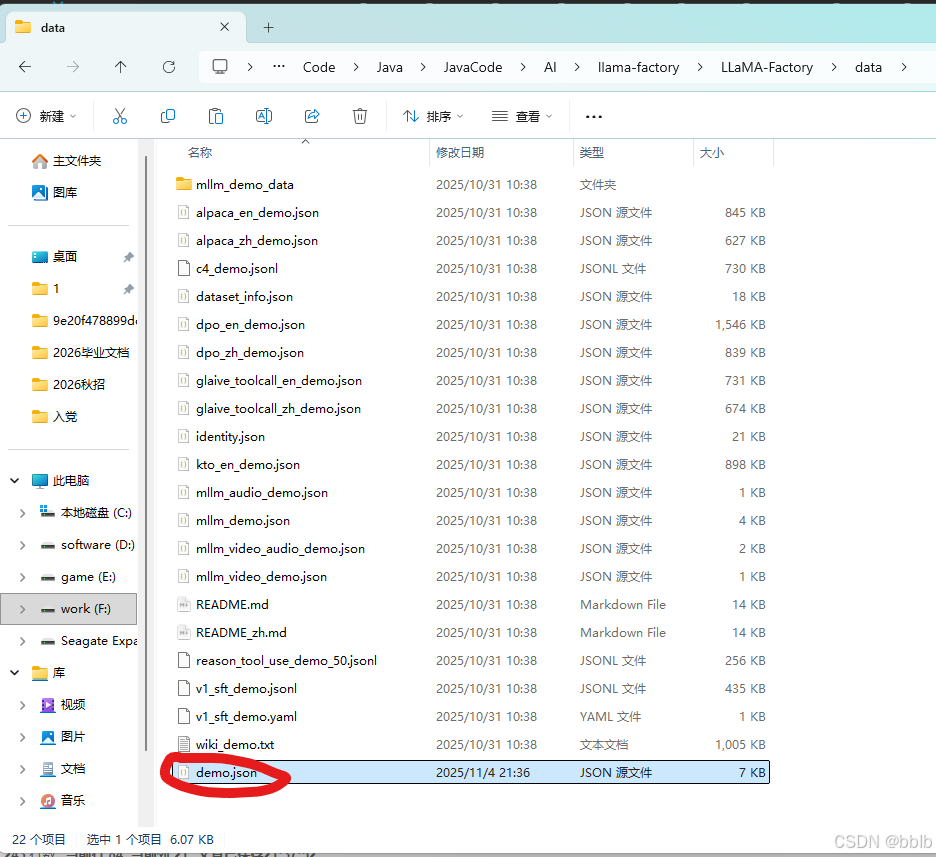Unpin icon next to folder 1
This screenshot has height=857, width=936.
point(128,289)
